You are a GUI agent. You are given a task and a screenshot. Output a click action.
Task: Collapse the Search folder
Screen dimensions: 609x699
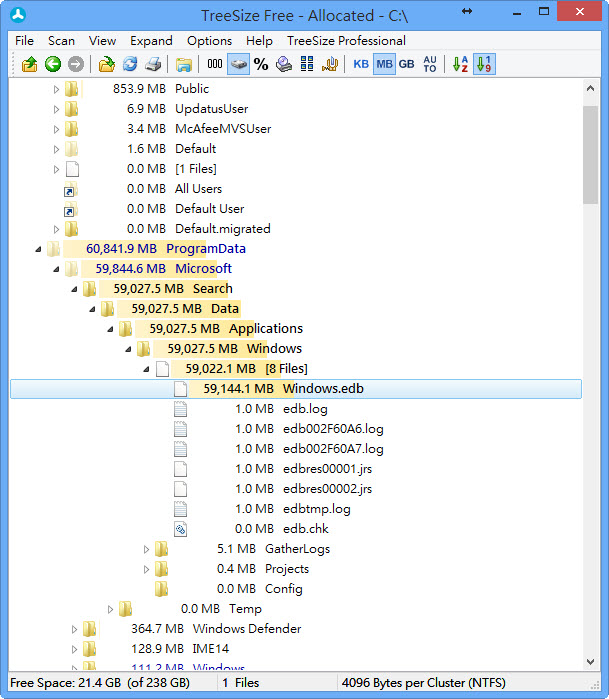pos(74,289)
